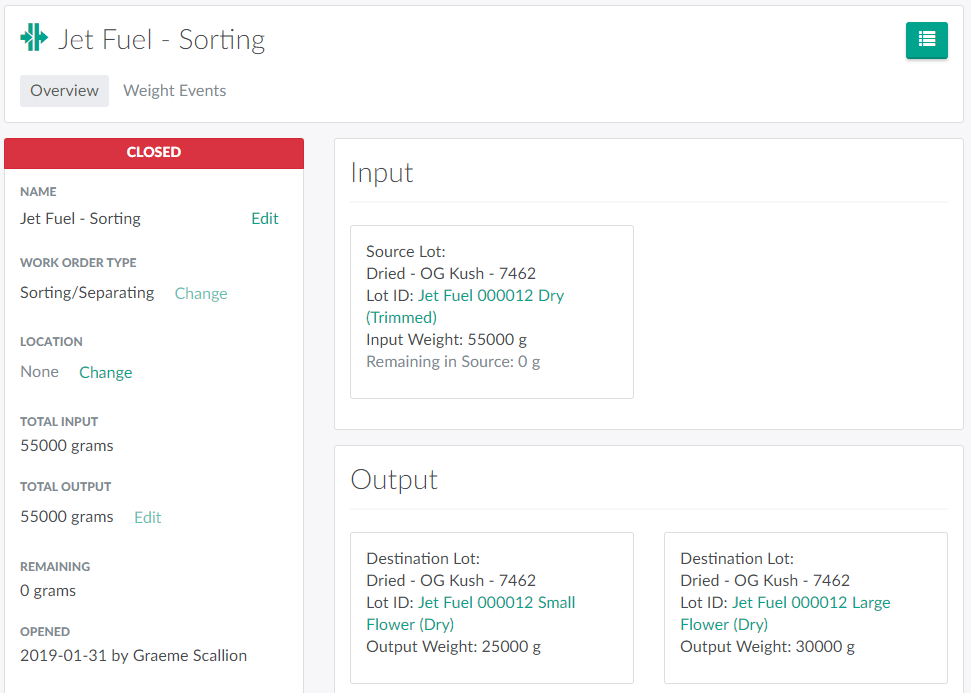The height and width of the screenshot is (693, 971).
Task: Click the Jet Fuel - Sorting page title
Action: [x=161, y=40]
